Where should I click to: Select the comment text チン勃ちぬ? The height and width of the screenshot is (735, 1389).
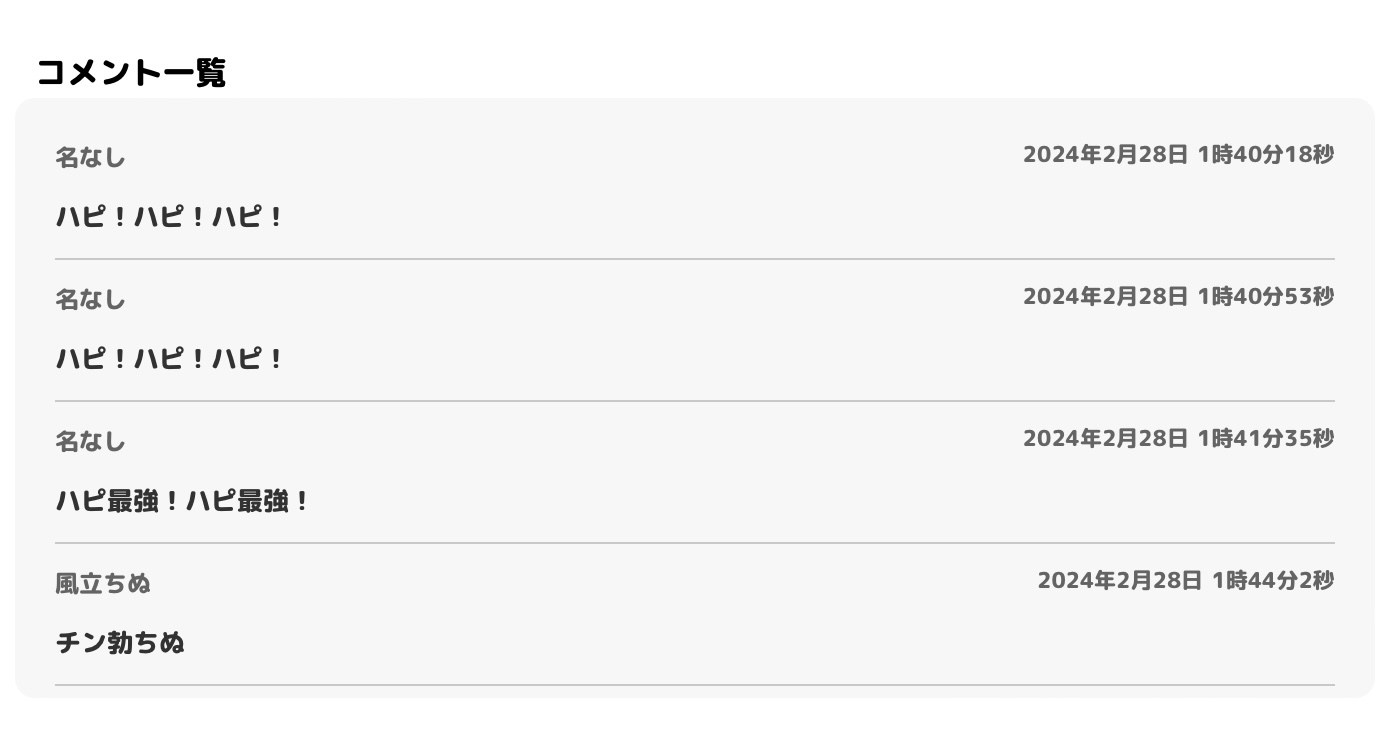120,642
